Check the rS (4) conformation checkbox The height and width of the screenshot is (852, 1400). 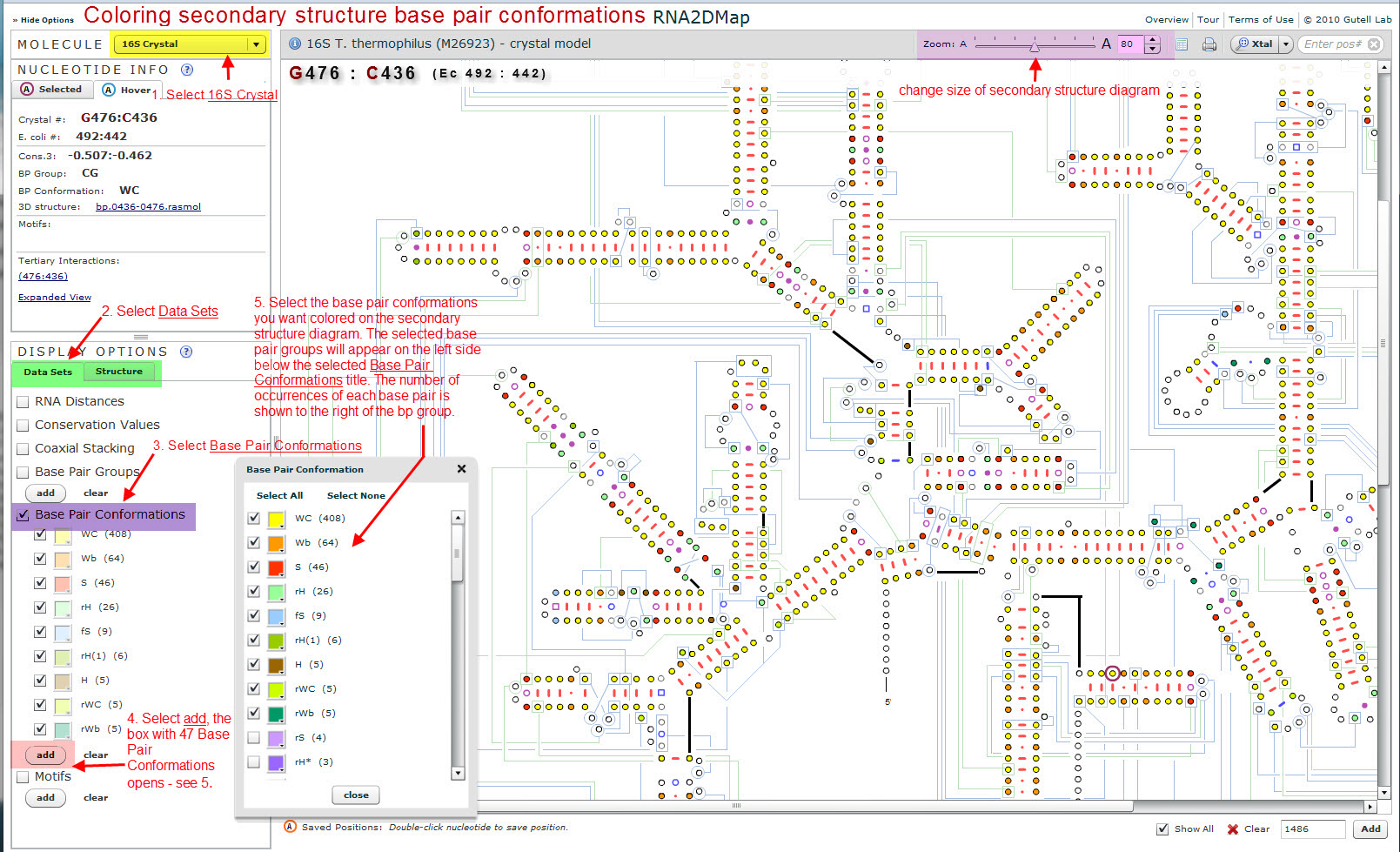tap(253, 738)
